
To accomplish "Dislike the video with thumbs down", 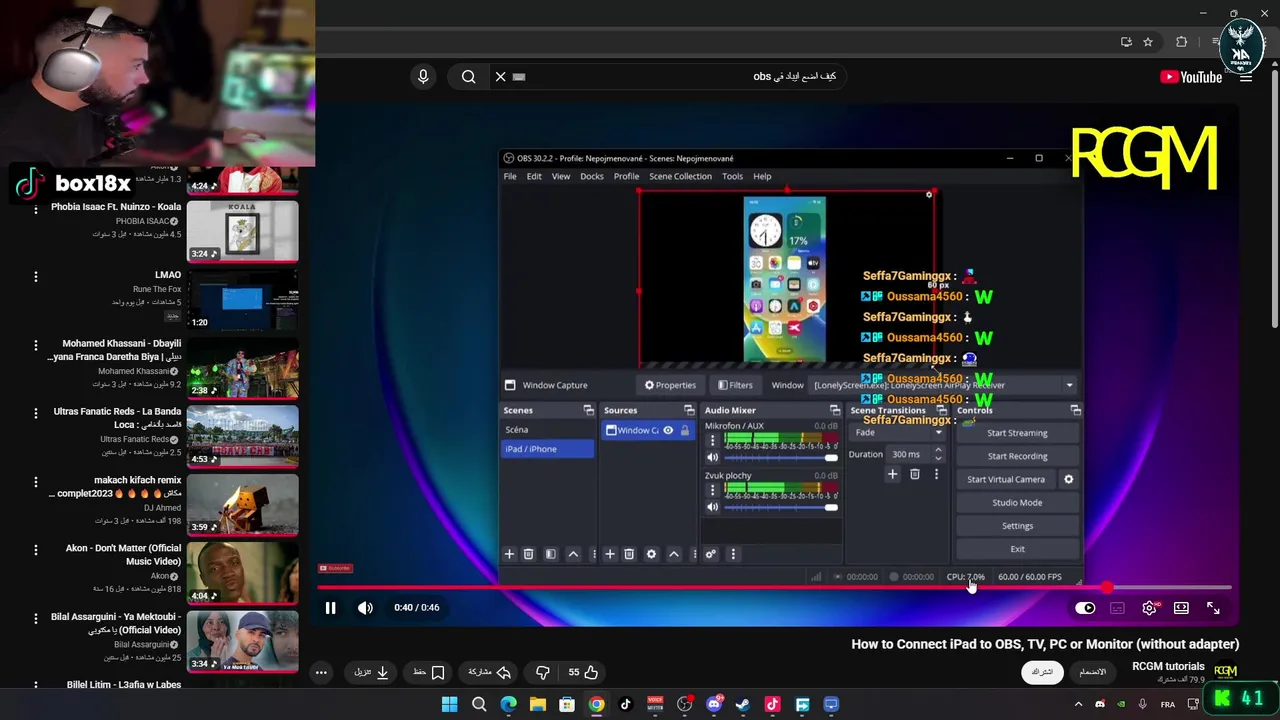I will (543, 672).
